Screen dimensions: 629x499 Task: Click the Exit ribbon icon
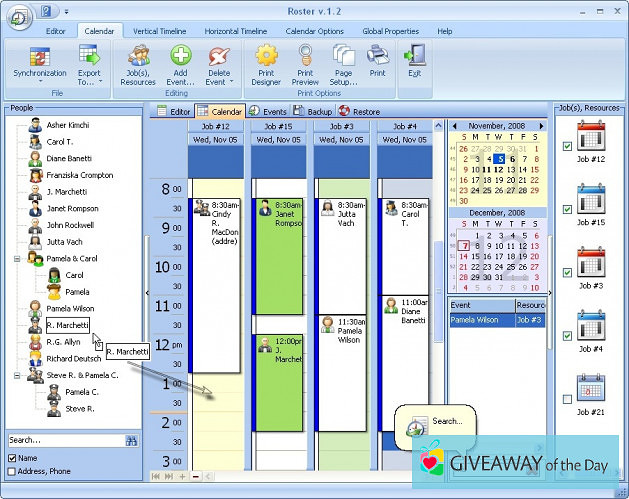coord(414,56)
